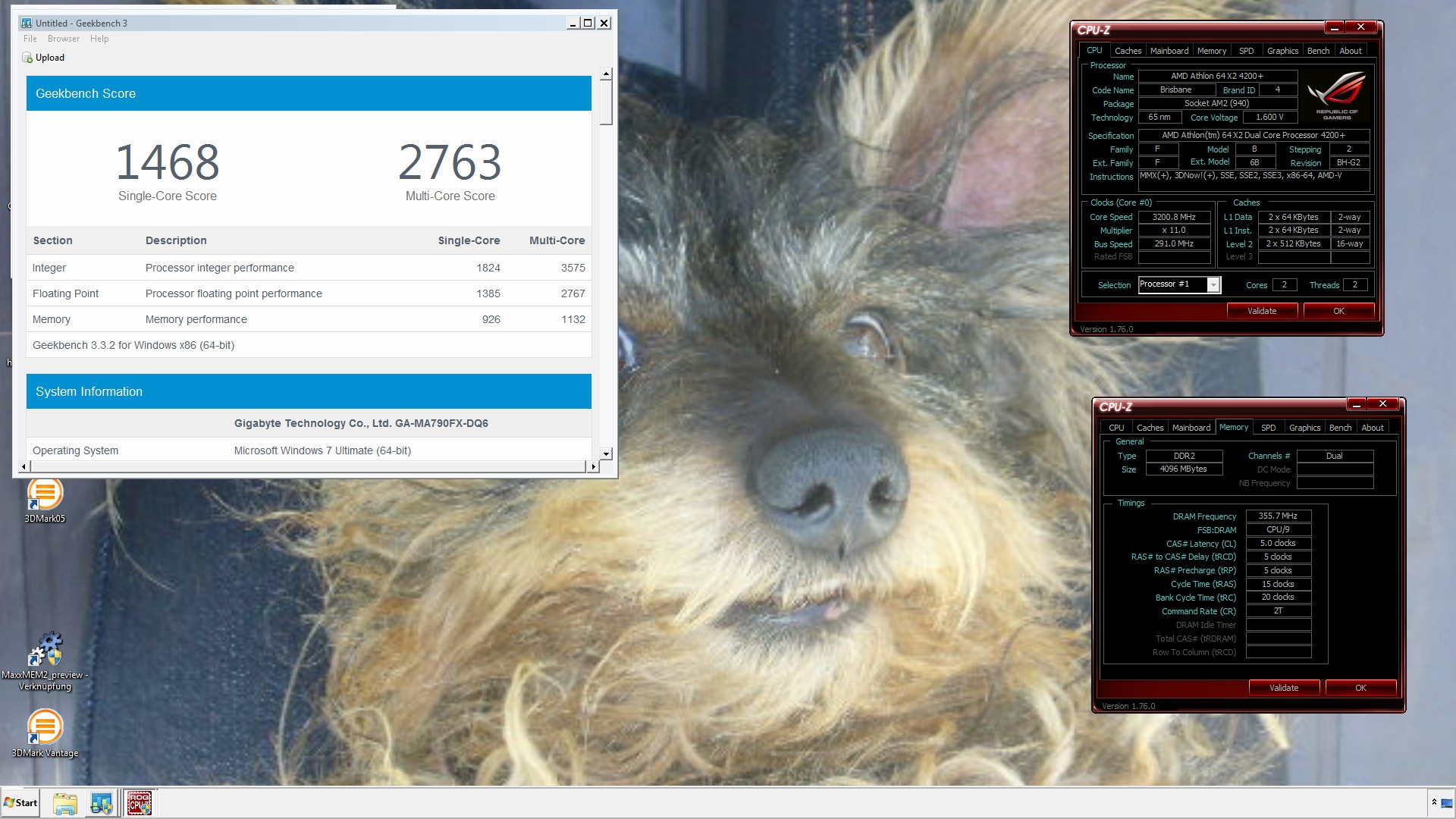This screenshot has height=819, width=1456.
Task: Click the FSB:DRAM CPU/9 field
Action: [1278, 529]
